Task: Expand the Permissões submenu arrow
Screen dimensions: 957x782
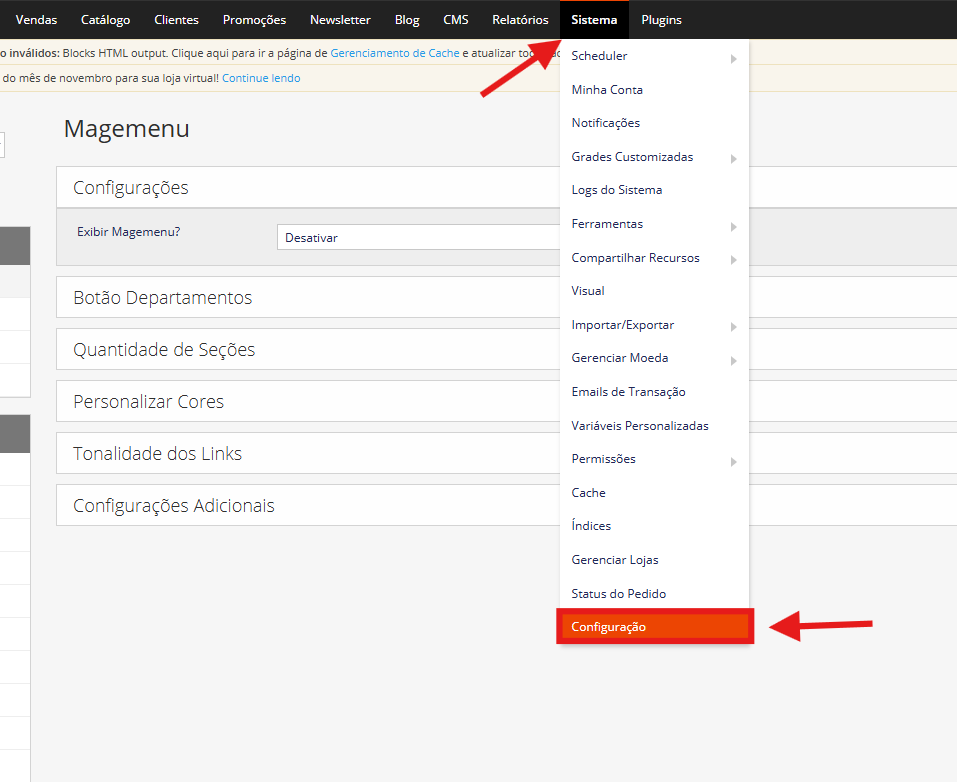Action: click(733, 461)
